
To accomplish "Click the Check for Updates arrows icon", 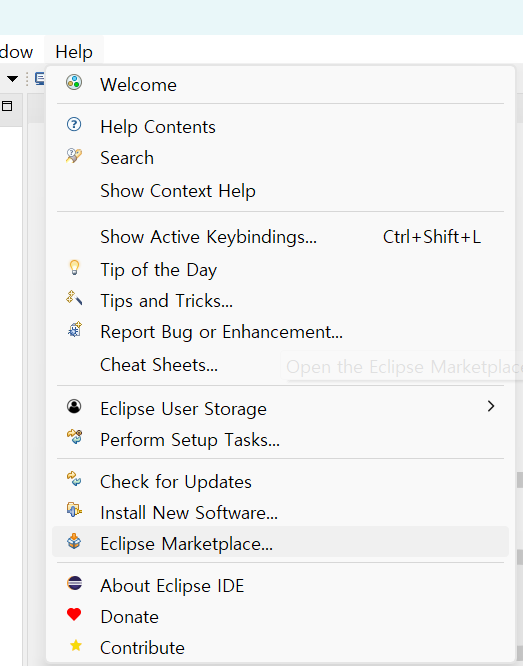I will pos(74,479).
